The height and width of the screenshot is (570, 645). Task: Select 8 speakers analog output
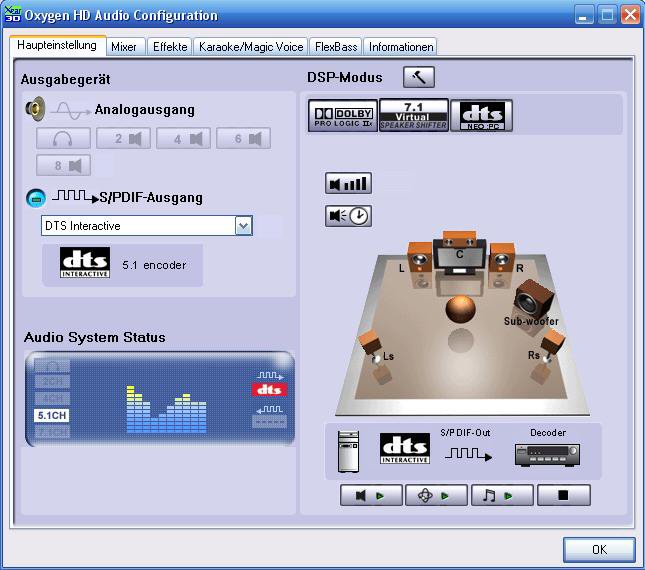(x=63, y=165)
